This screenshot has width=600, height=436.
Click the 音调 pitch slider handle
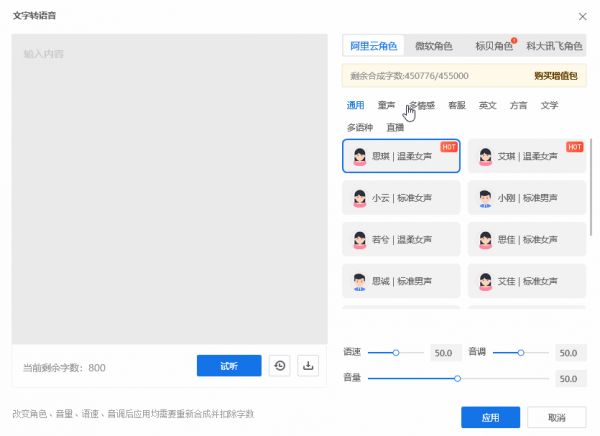521,353
